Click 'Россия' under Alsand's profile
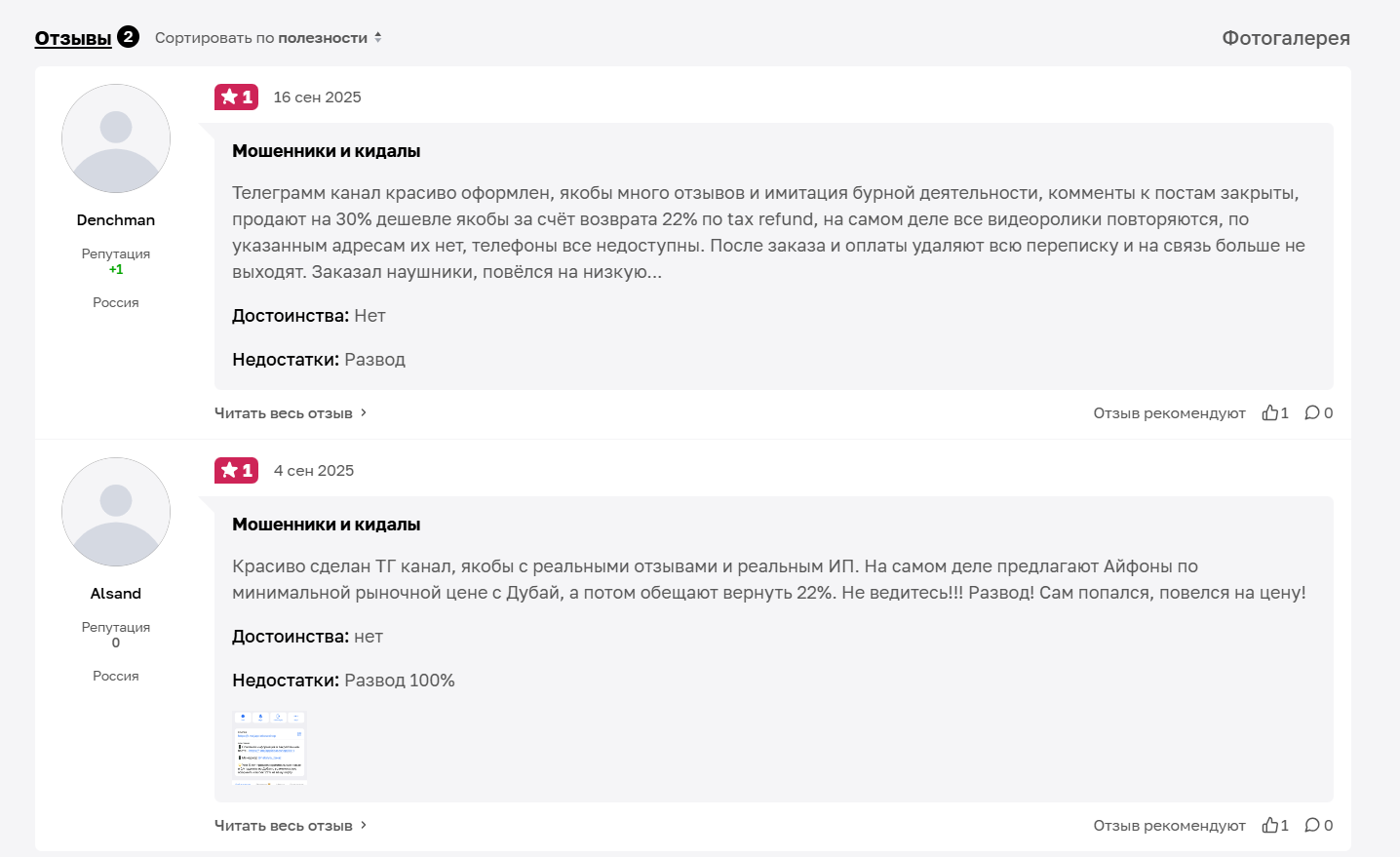1400x857 pixels. [x=116, y=675]
